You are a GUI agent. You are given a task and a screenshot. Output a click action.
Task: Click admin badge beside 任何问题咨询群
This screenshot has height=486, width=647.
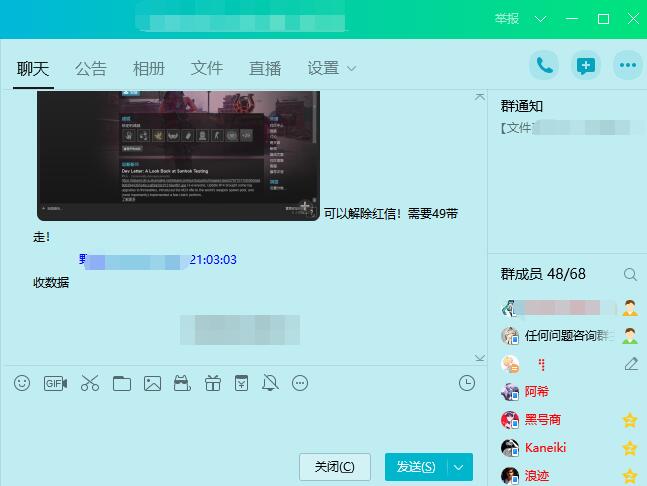(630, 336)
